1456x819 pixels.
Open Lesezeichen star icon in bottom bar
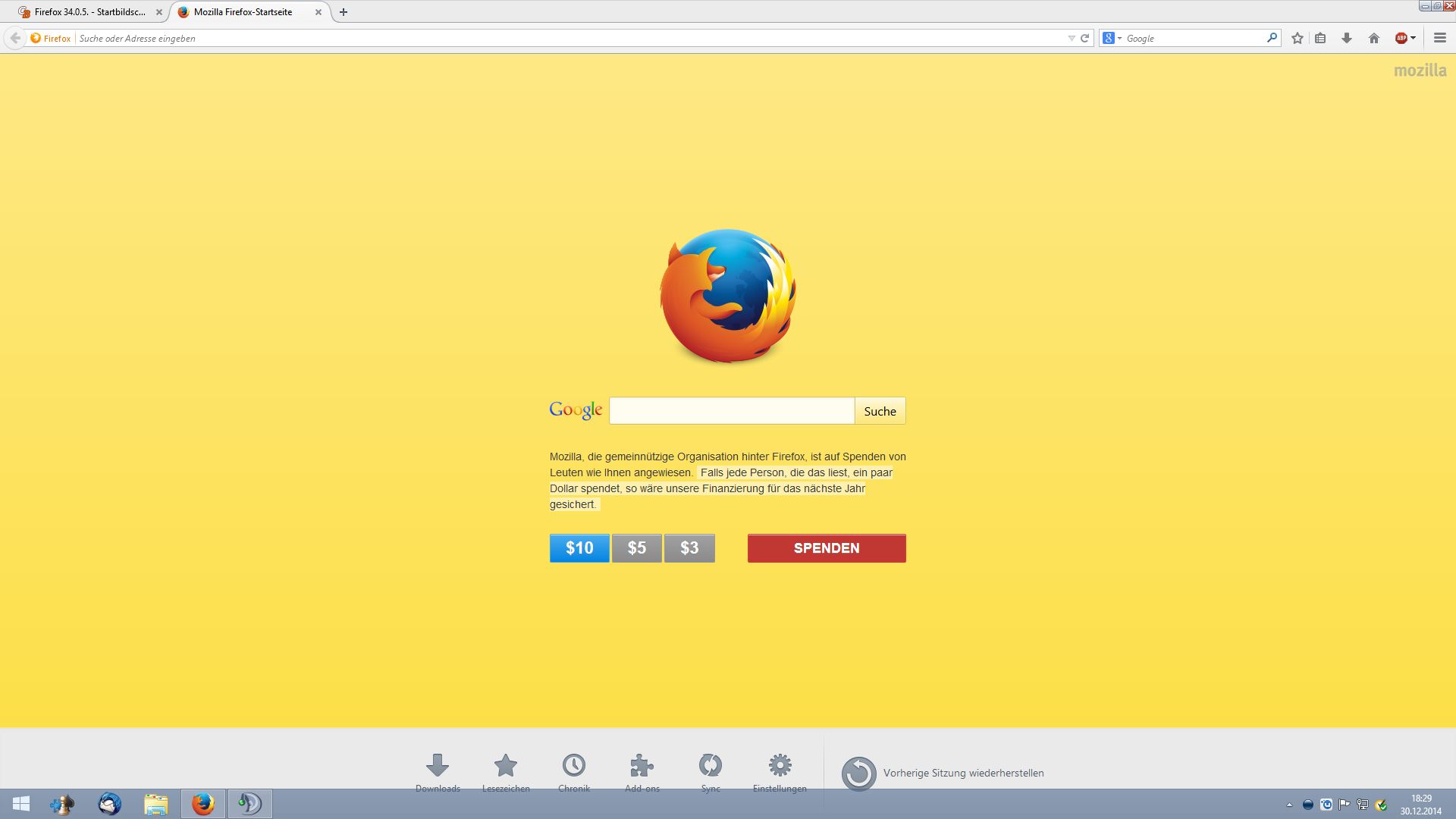(x=506, y=766)
